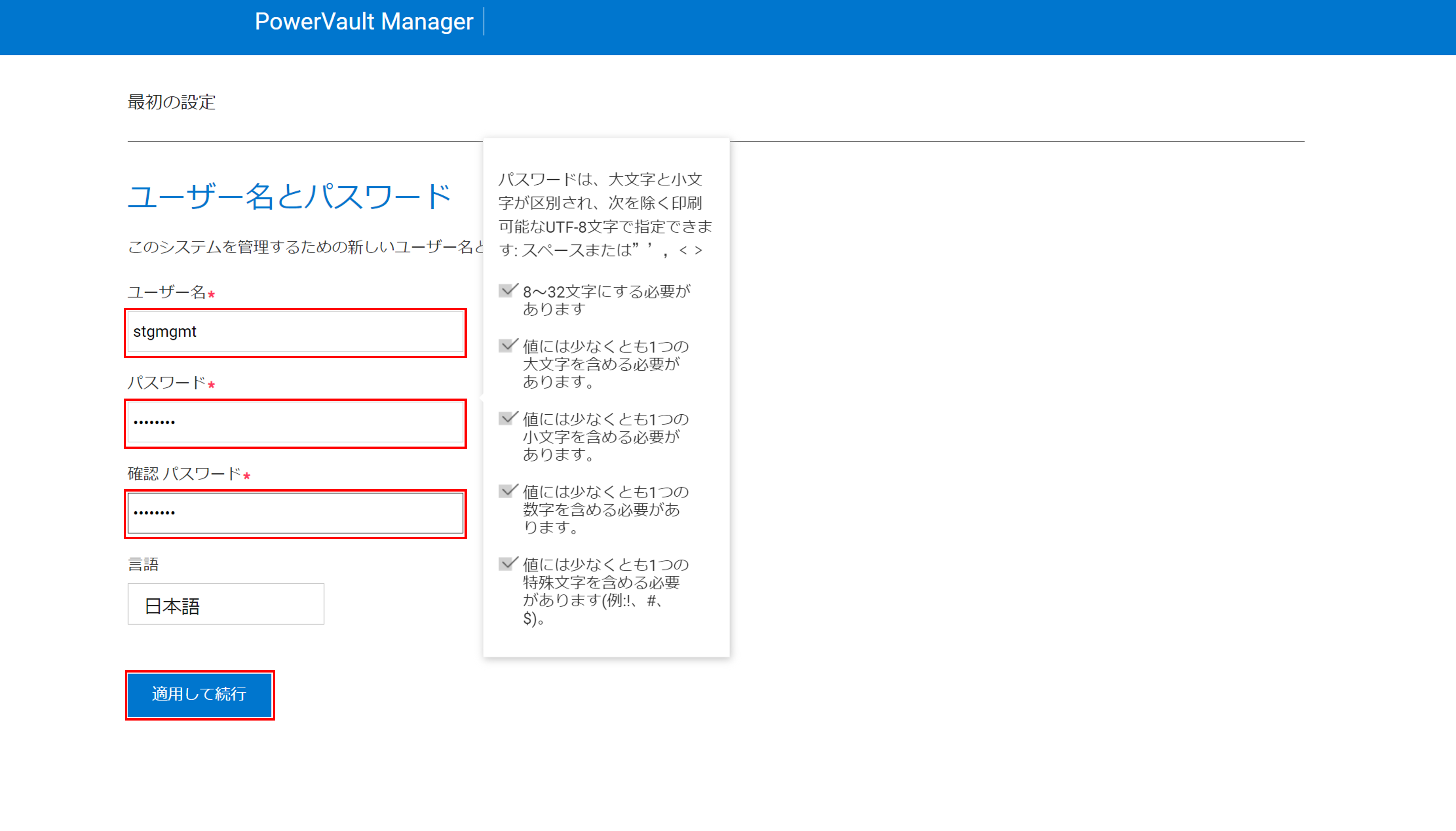Click the ユーザー名とパスワード page heading
This screenshot has width=1456, height=831.
click(289, 197)
